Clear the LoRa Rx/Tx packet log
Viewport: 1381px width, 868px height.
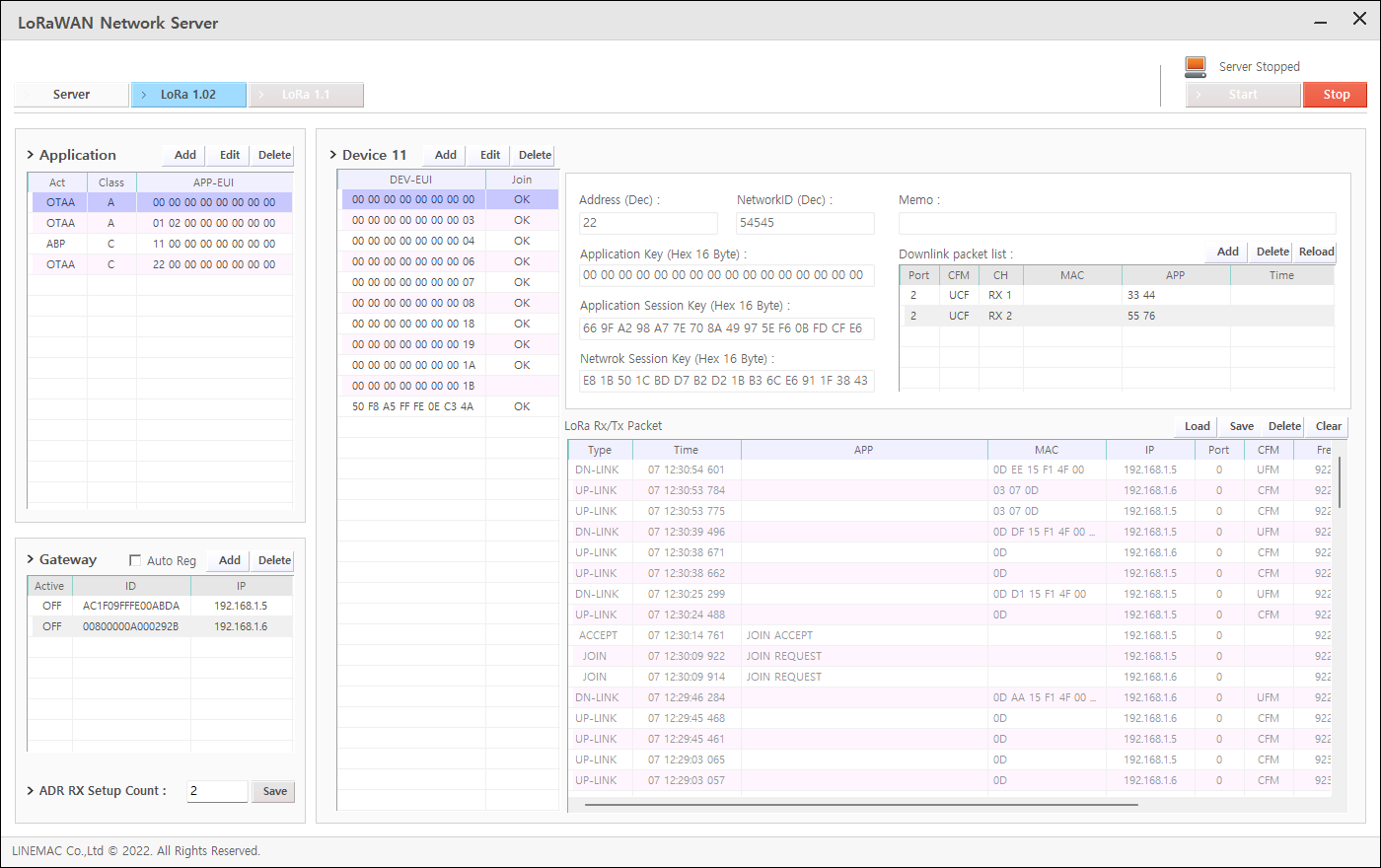1326,426
